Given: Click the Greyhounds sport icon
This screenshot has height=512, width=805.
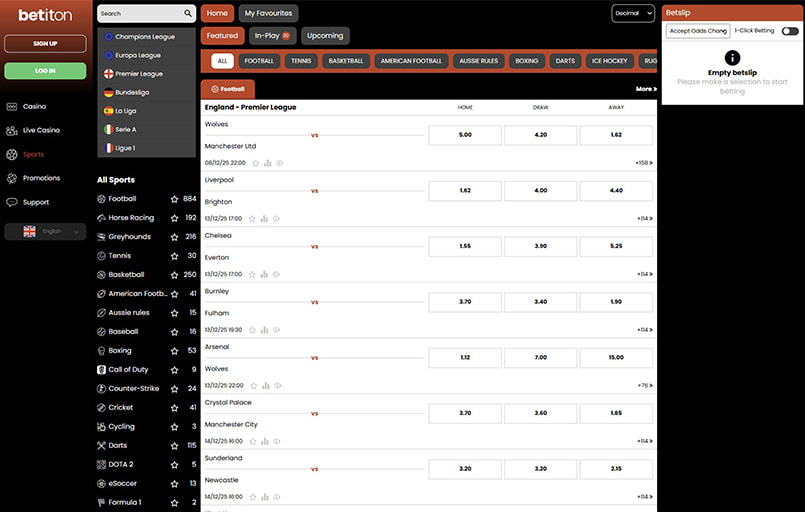Looking at the screenshot, I should 101,237.
